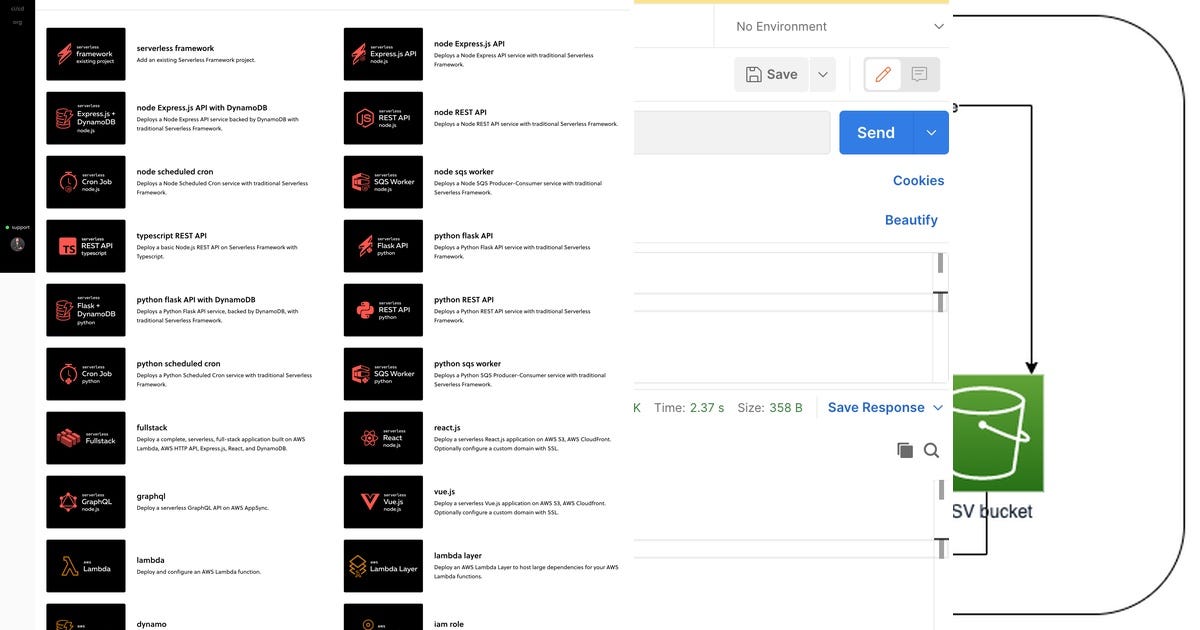Select the lambda template icon

[85, 565]
